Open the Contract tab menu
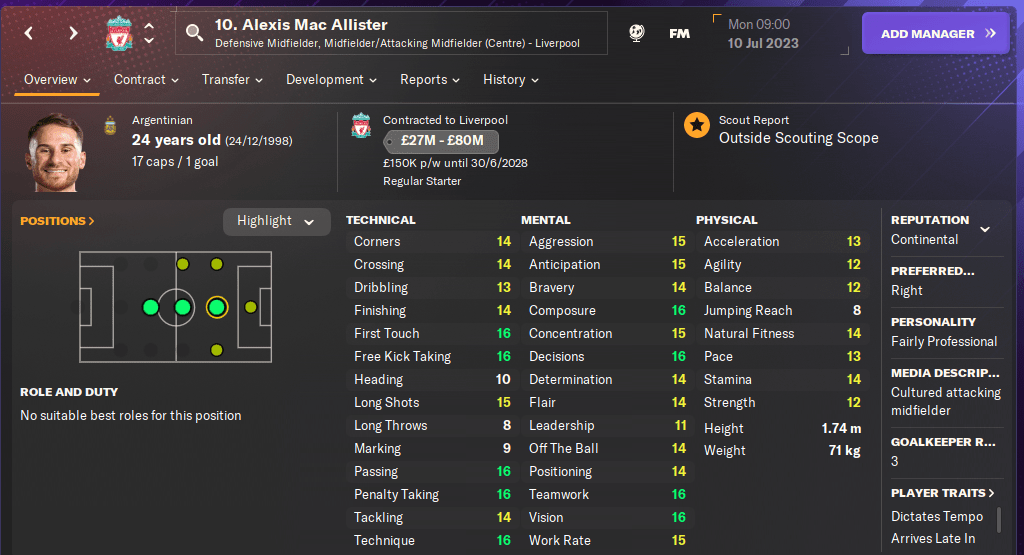This screenshot has width=1024, height=555. [x=146, y=79]
